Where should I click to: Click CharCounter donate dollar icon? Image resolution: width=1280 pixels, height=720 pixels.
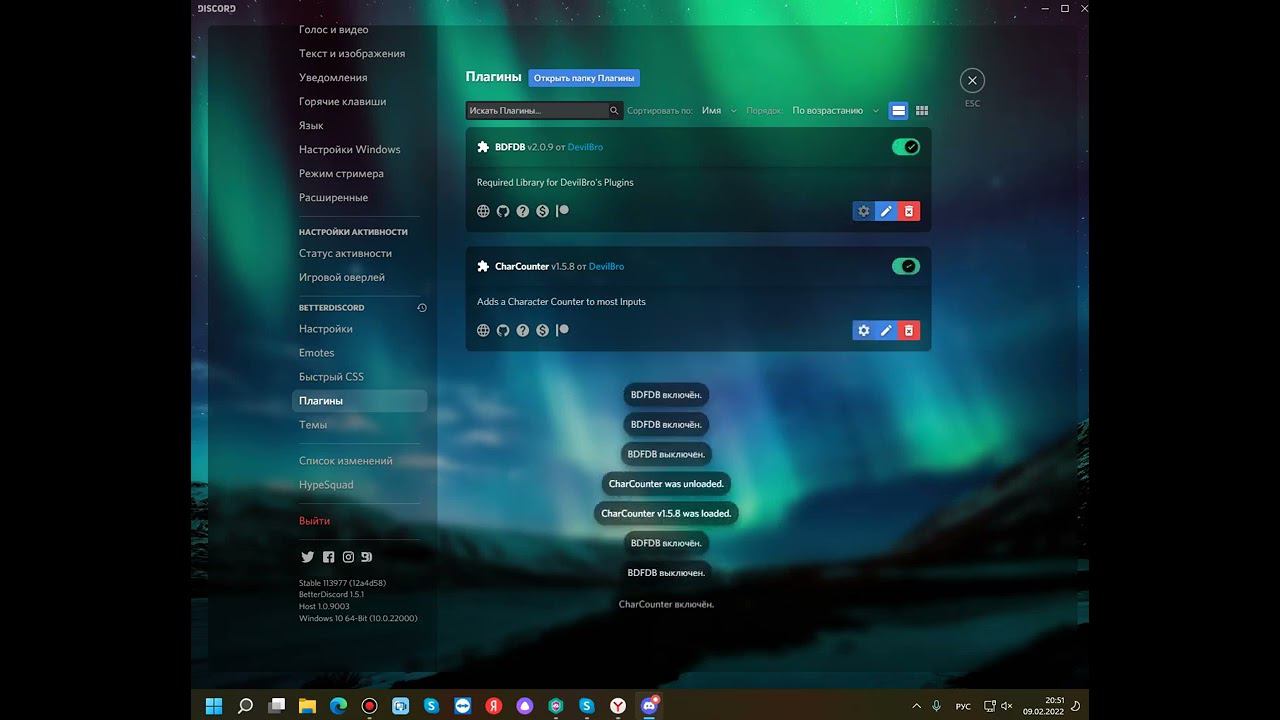point(543,330)
